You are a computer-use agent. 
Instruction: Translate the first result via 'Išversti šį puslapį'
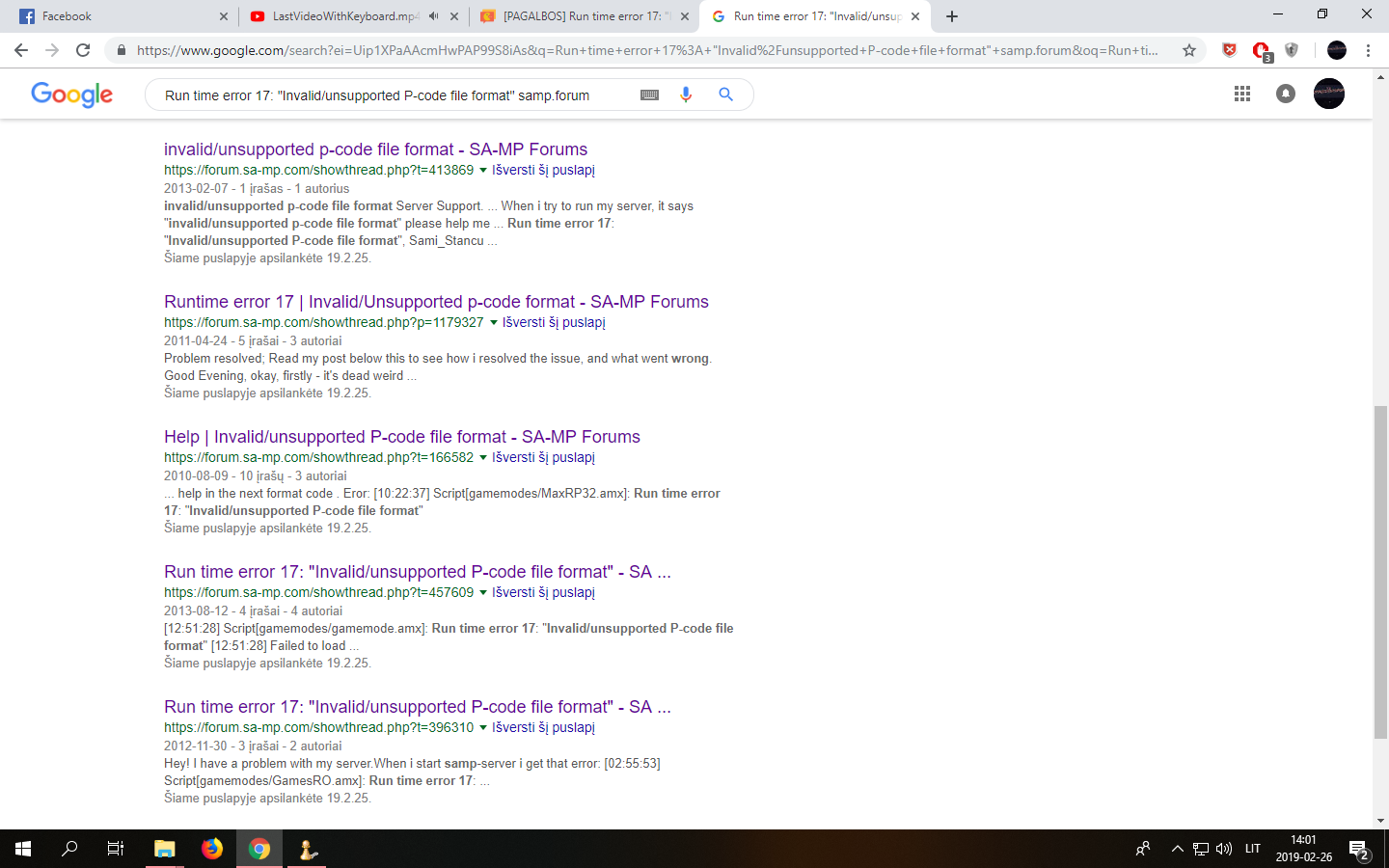543,170
